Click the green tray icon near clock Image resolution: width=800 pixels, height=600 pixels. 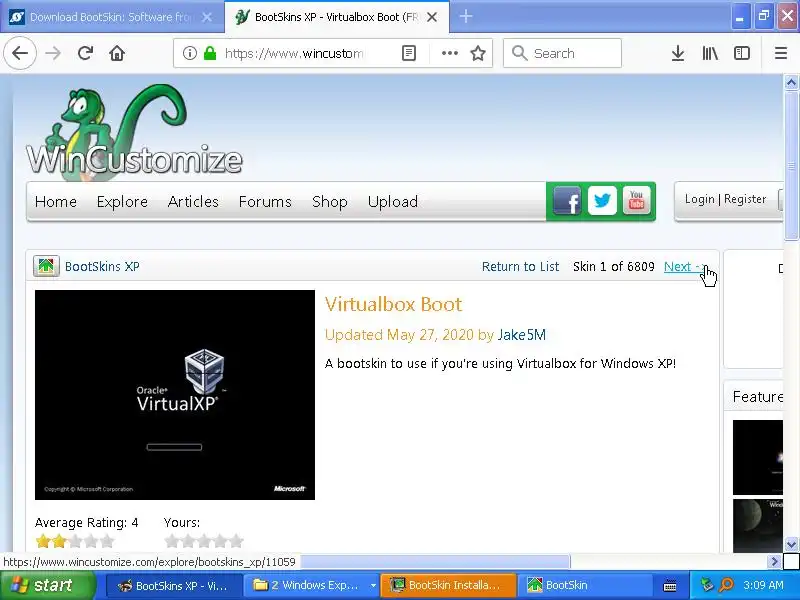707,585
